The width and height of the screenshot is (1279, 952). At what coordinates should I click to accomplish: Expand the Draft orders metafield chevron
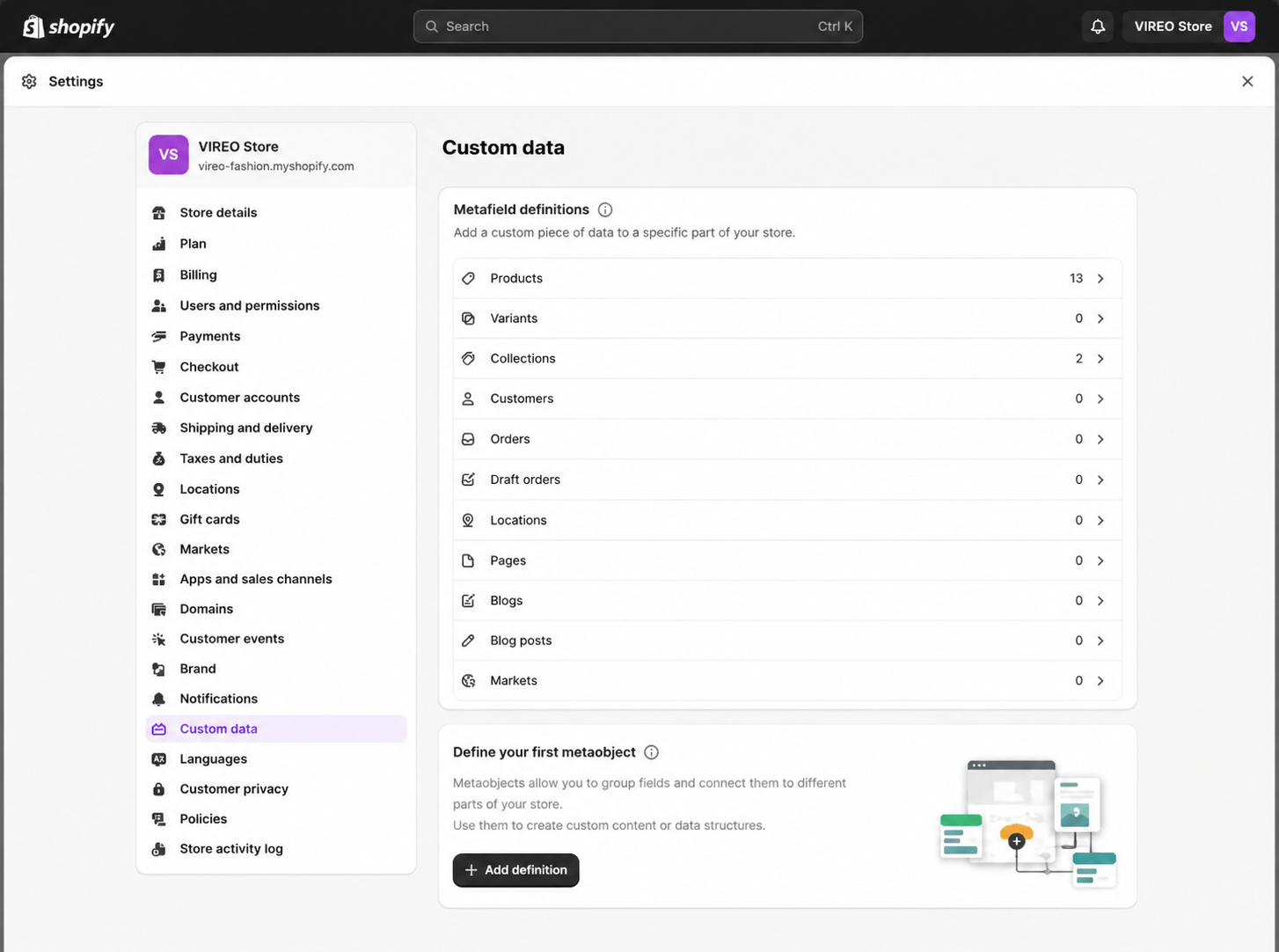(x=1100, y=480)
